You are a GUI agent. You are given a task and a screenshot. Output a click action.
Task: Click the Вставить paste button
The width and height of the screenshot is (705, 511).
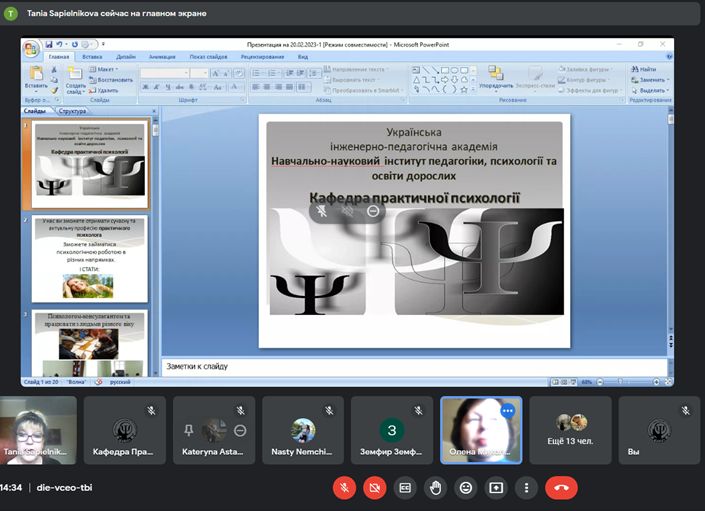(x=36, y=78)
